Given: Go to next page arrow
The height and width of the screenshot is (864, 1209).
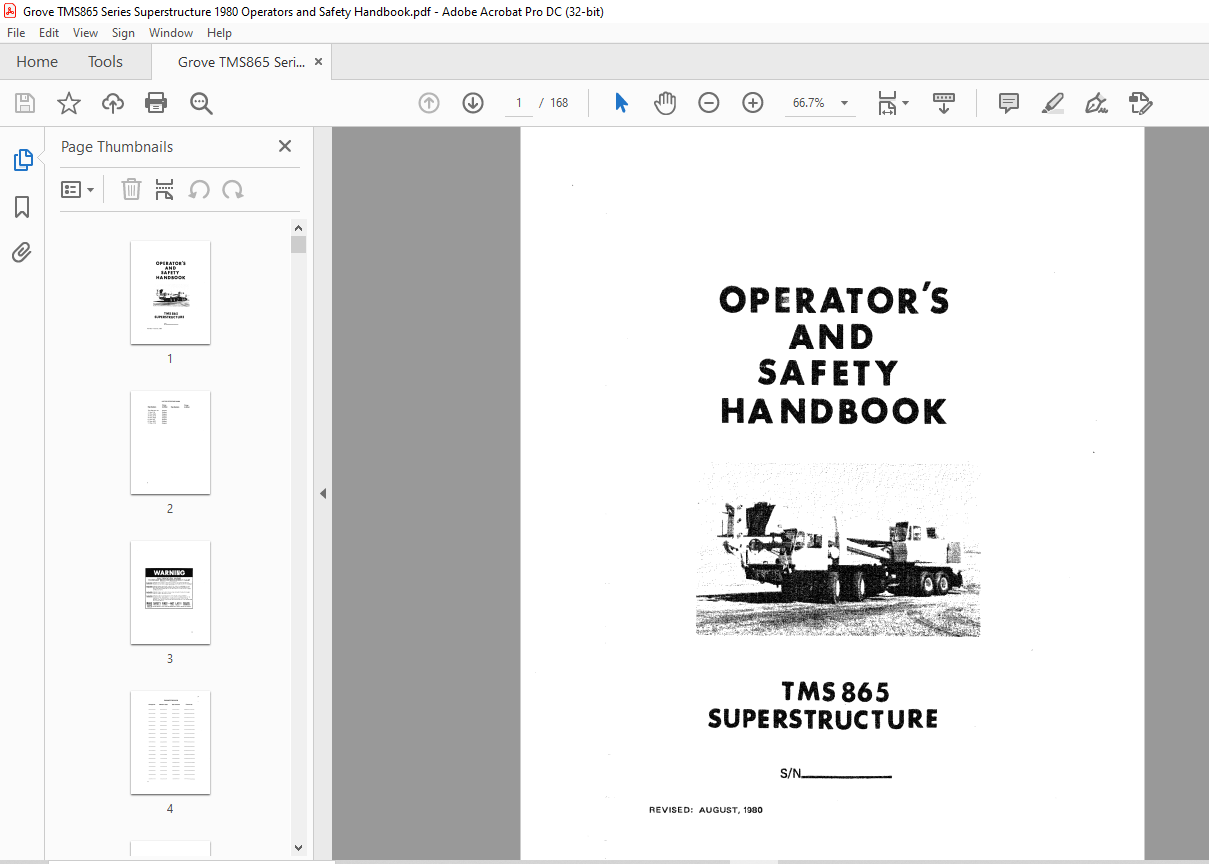Looking at the screenshot, I should point(473,103).
